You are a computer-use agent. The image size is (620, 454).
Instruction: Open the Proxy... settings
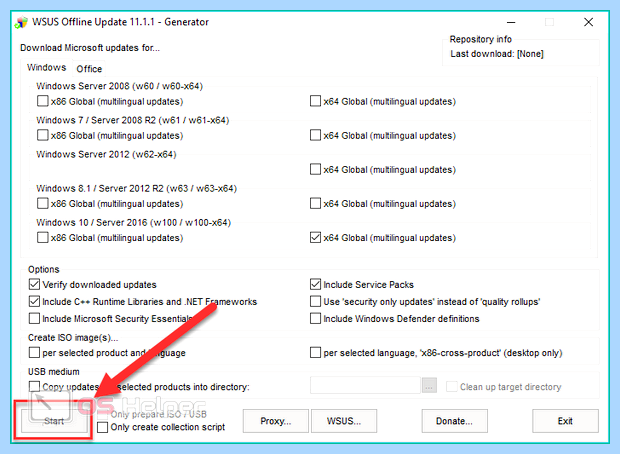tap(276, 421)
